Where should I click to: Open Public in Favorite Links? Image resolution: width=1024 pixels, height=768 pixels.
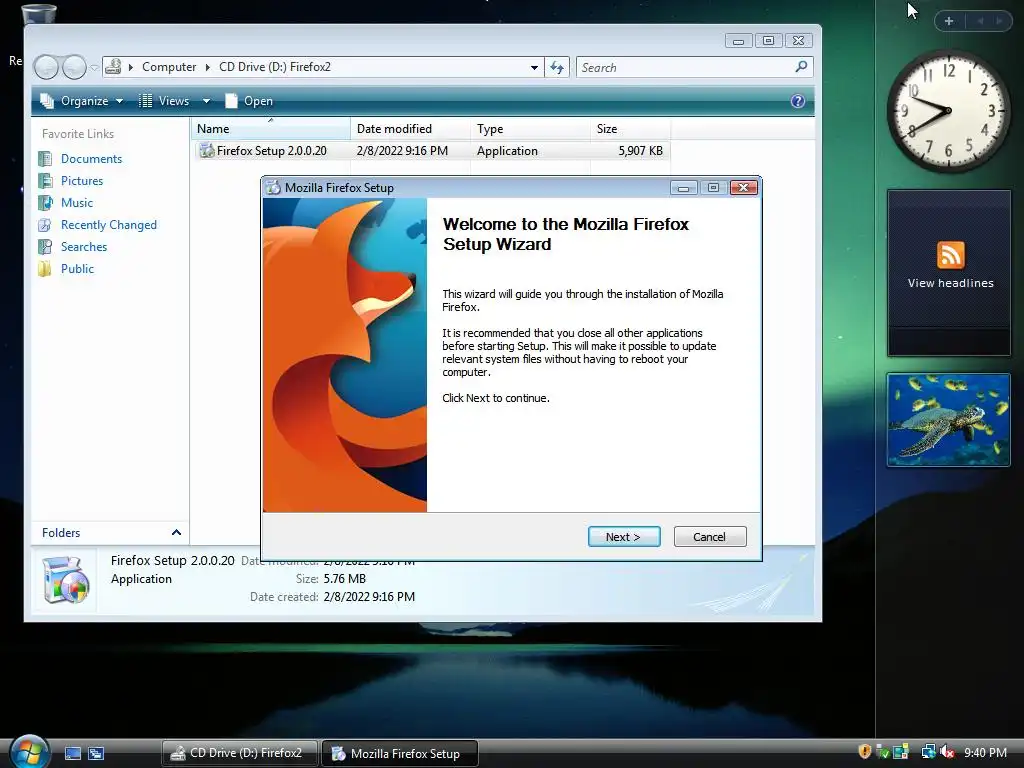coord(77,269)
